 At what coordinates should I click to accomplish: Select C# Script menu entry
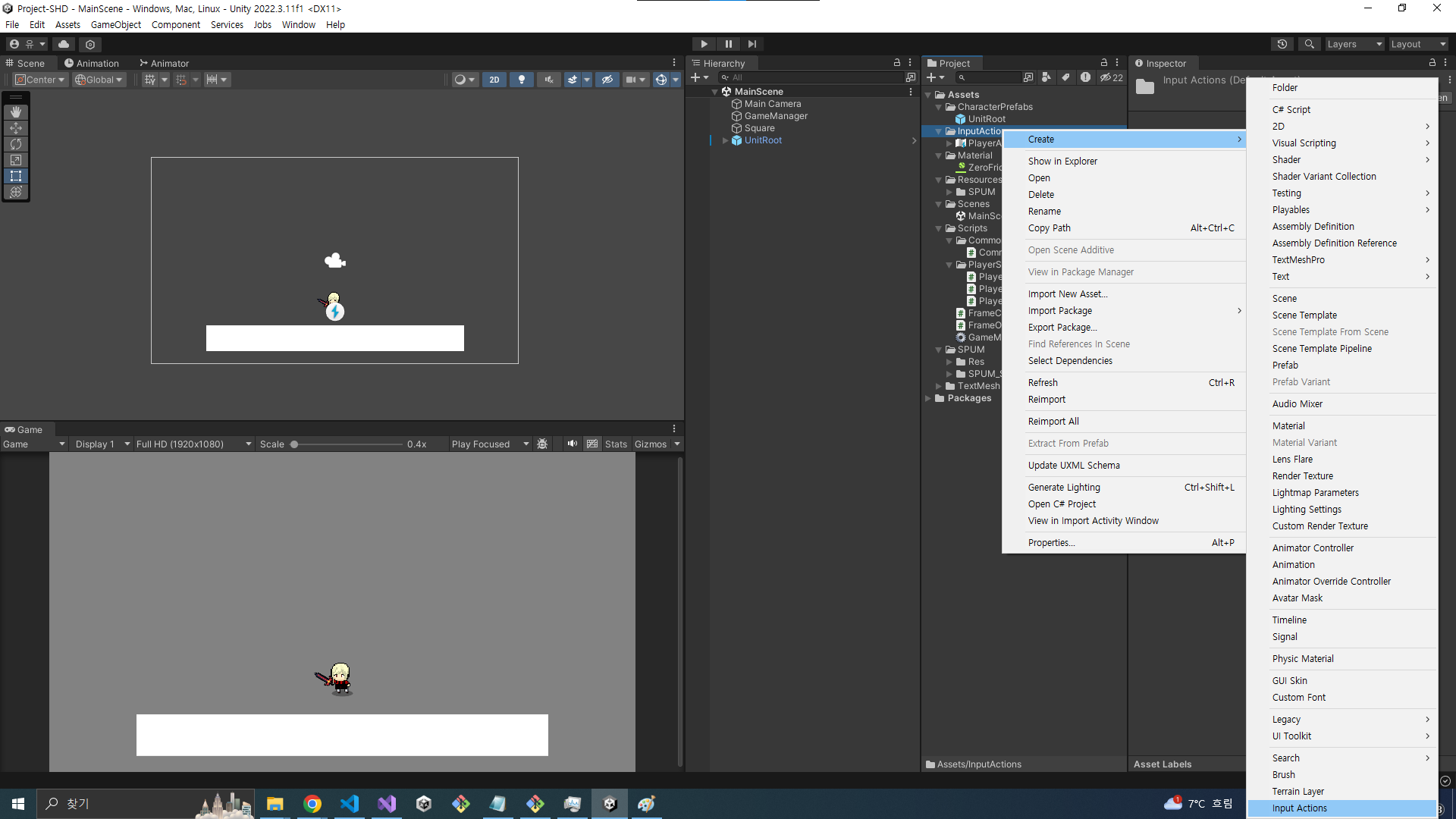click(x=1291, y=109)
